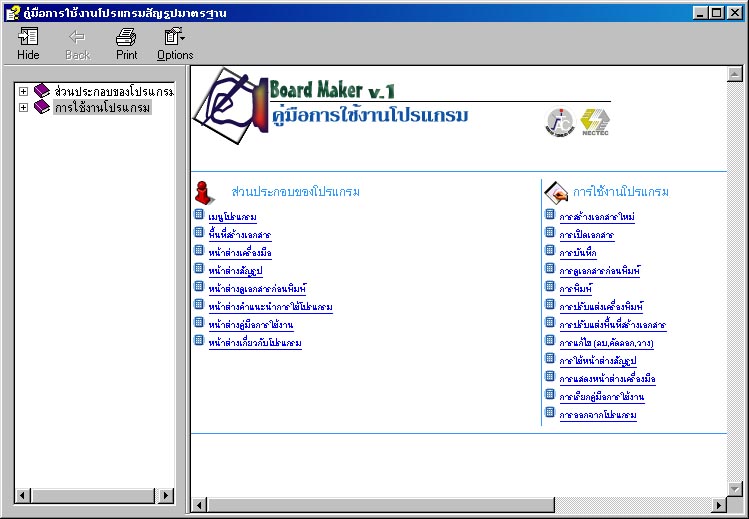749x519 pixels.
Task: Open the หน้าต่างคำแนะนำการใช้โปรแกรม link
Action: [x=270, y=307]
